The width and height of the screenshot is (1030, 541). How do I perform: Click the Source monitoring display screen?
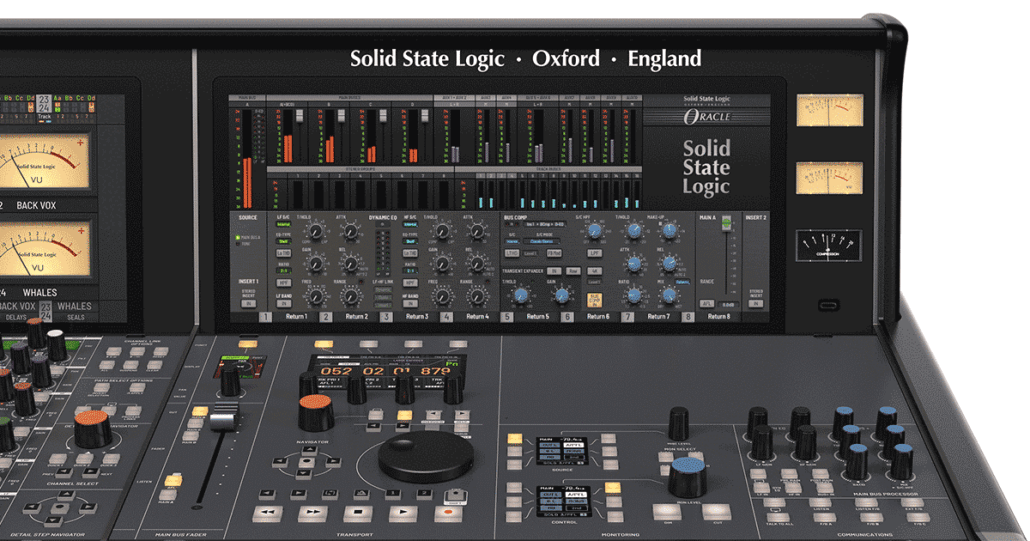point(562,450)
